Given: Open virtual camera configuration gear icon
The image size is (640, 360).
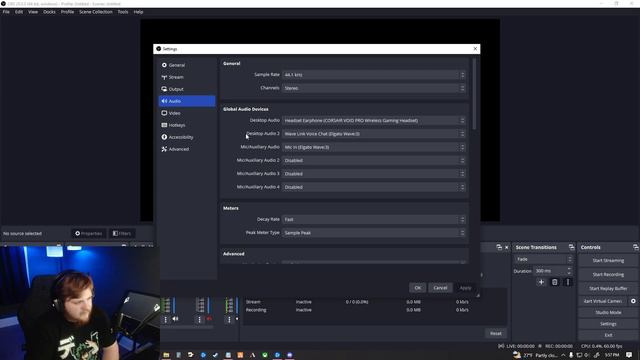Looking at the screenshot, I should click(x=633, y=301).
